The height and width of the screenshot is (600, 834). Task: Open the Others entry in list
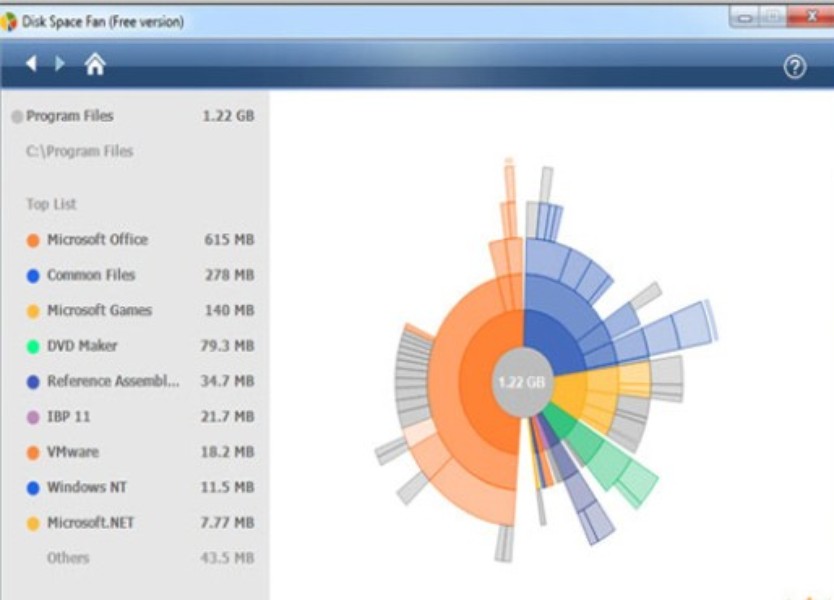pyautogui.click(x=68, y=558)
